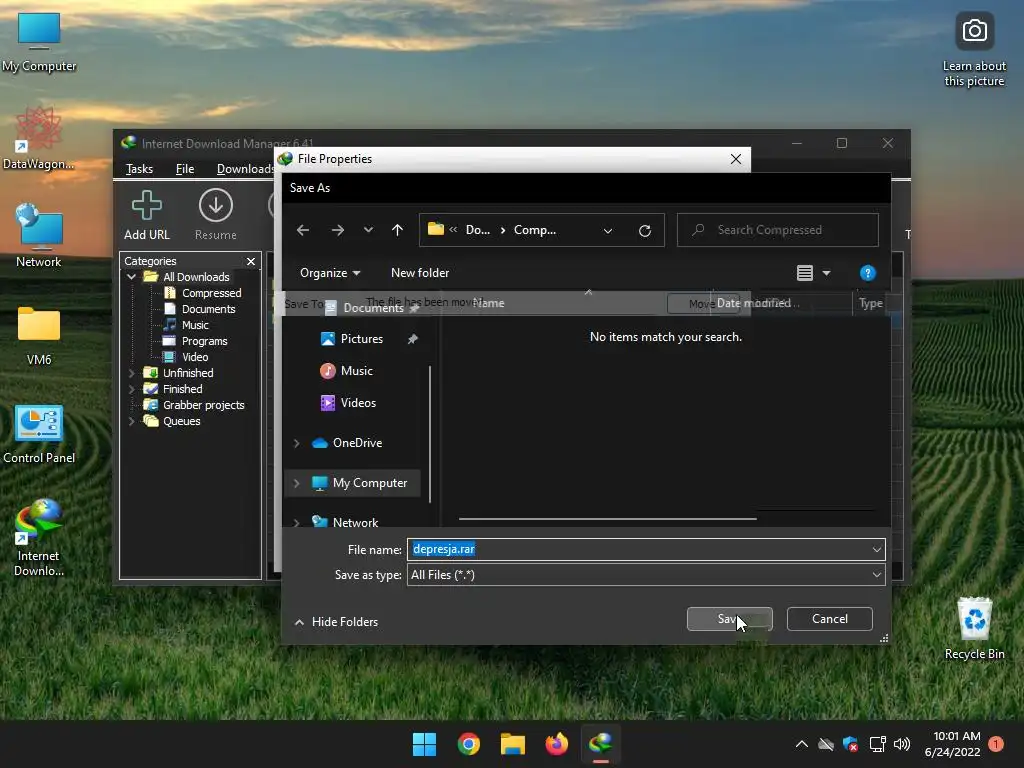This screenshot has width=1024, height=768.
Task: Open Internet Download Manager desktop shortcut
Action: 39,537
